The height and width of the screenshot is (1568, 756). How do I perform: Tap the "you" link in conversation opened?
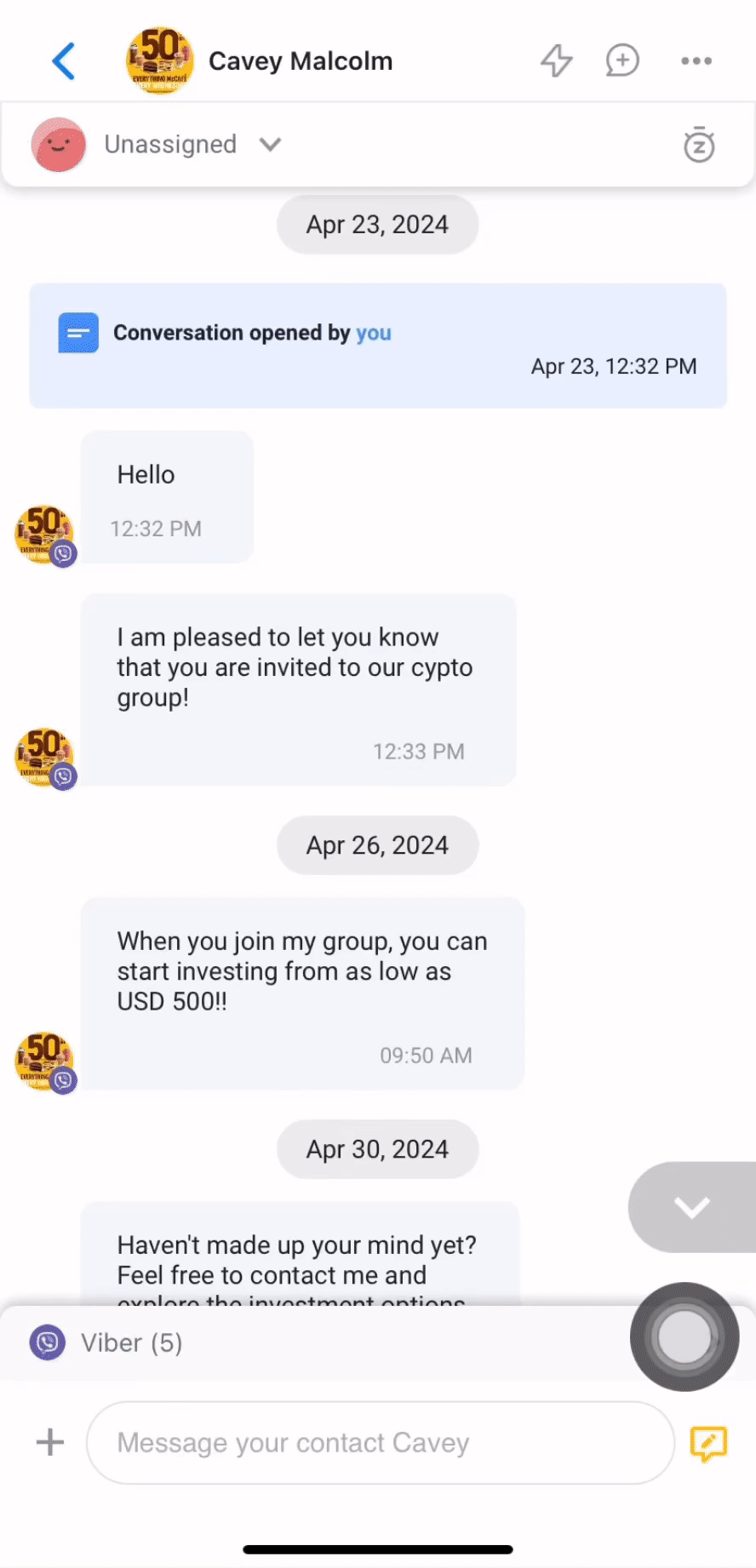point(374,333)
